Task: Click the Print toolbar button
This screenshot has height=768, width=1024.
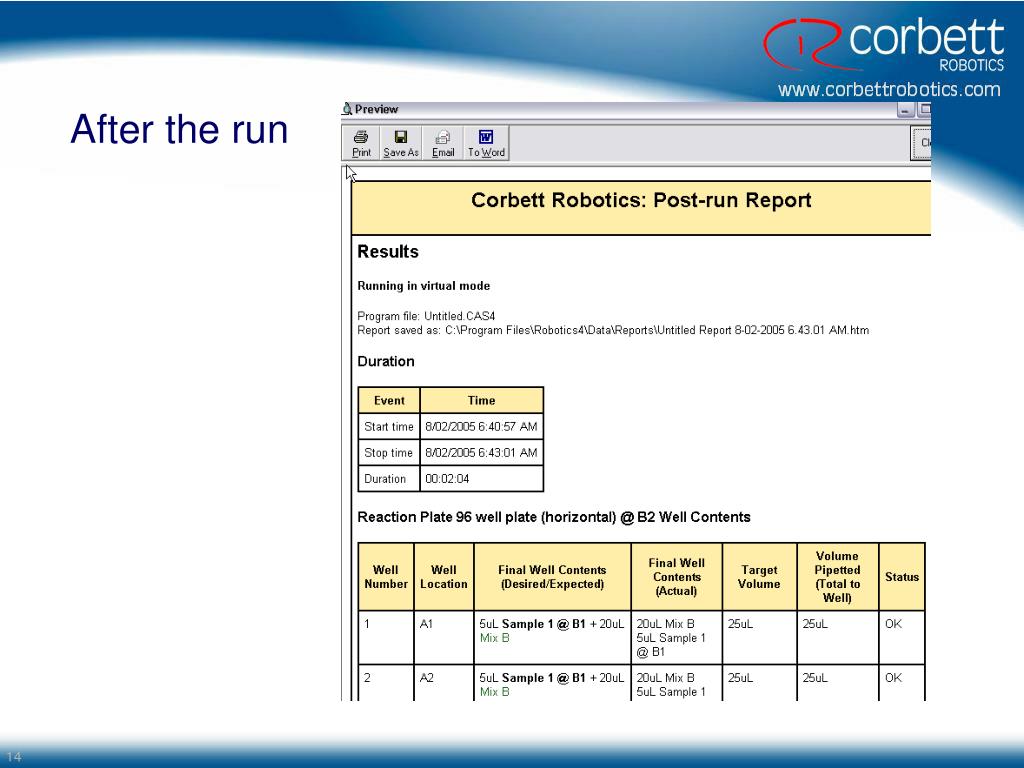Action: point(361,144)
